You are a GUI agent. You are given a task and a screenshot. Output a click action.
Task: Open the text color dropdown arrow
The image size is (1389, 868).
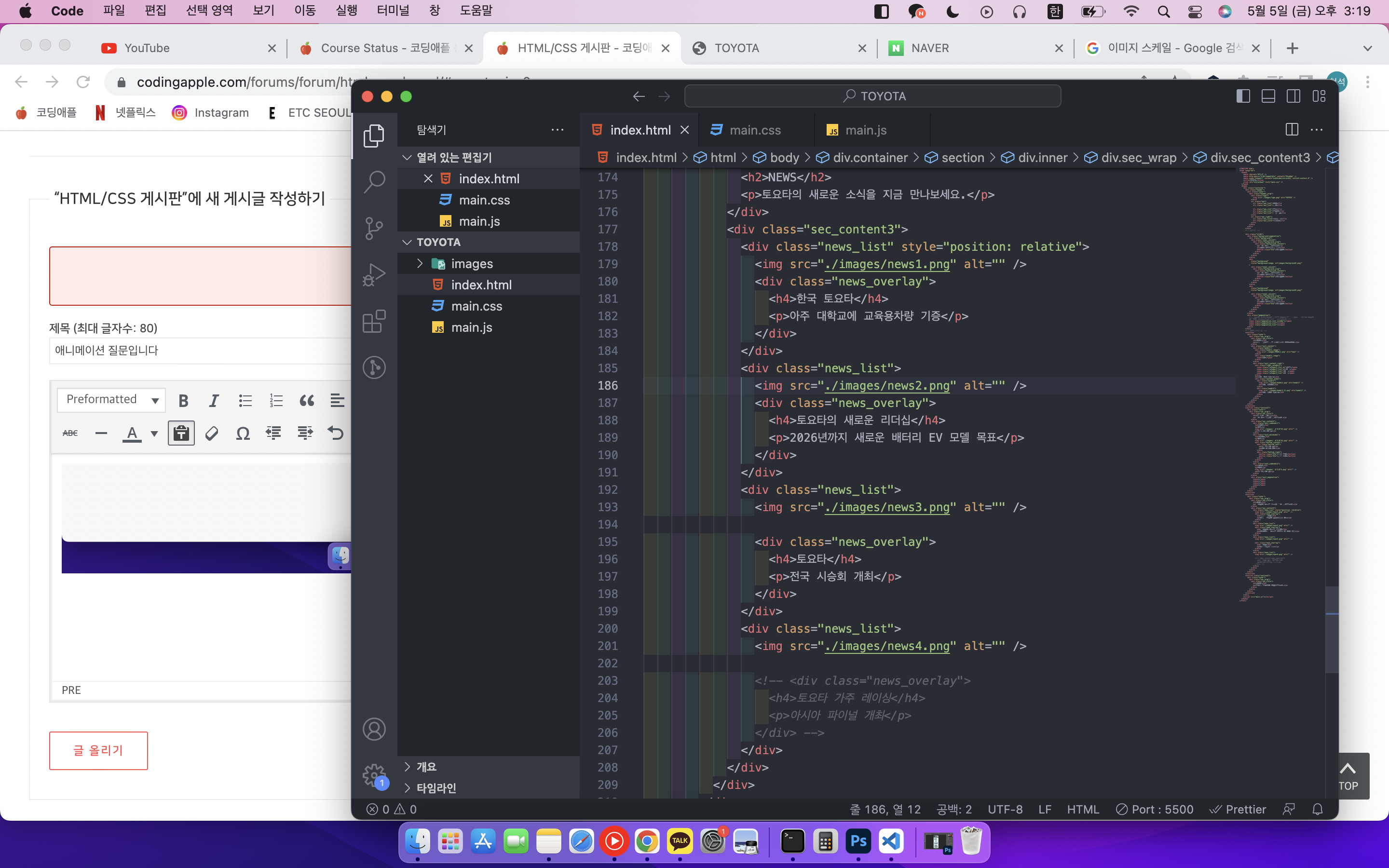pos(154,434)
